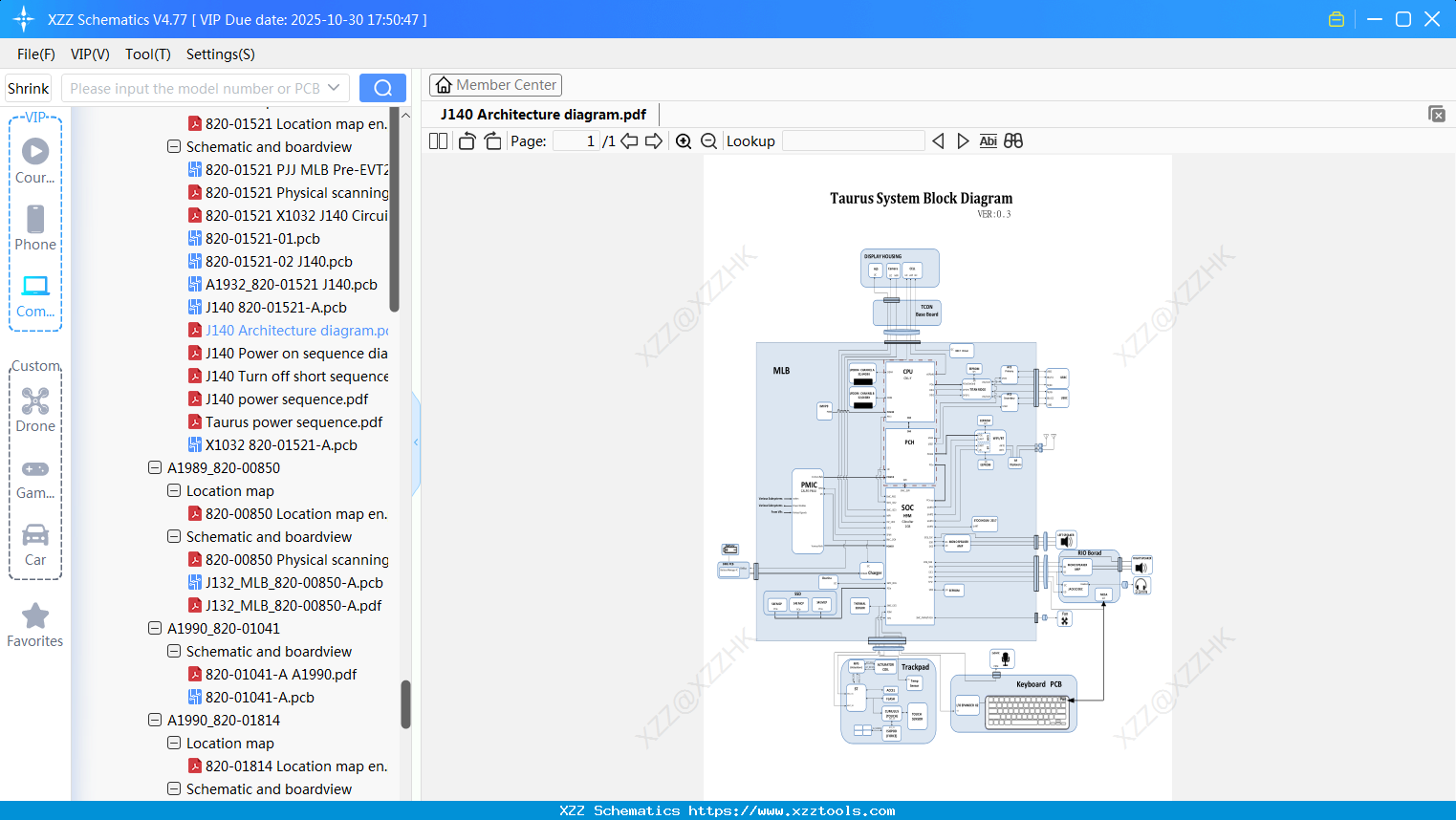Open J140 power sequence.pdf
Viewport: 1456px width, 820px height.
(x=278, y=399)
